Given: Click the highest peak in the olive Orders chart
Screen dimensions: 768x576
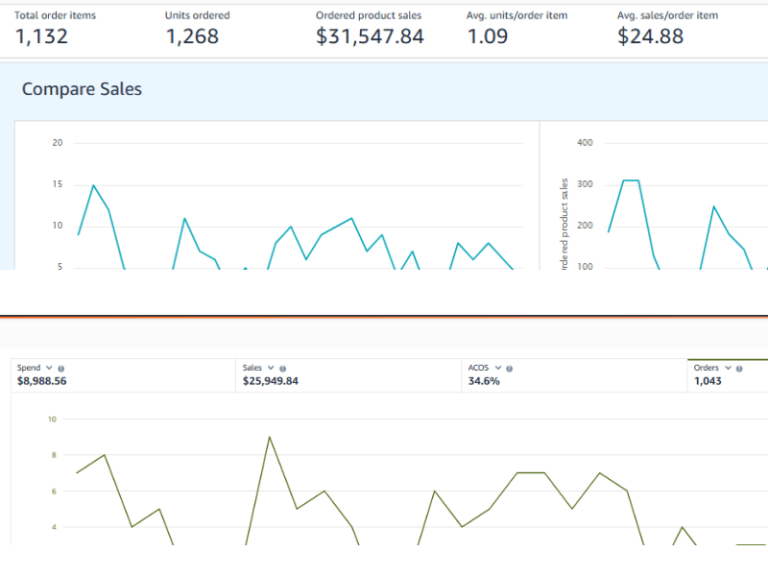Looking at the screenshot, I should coord(269,437).
